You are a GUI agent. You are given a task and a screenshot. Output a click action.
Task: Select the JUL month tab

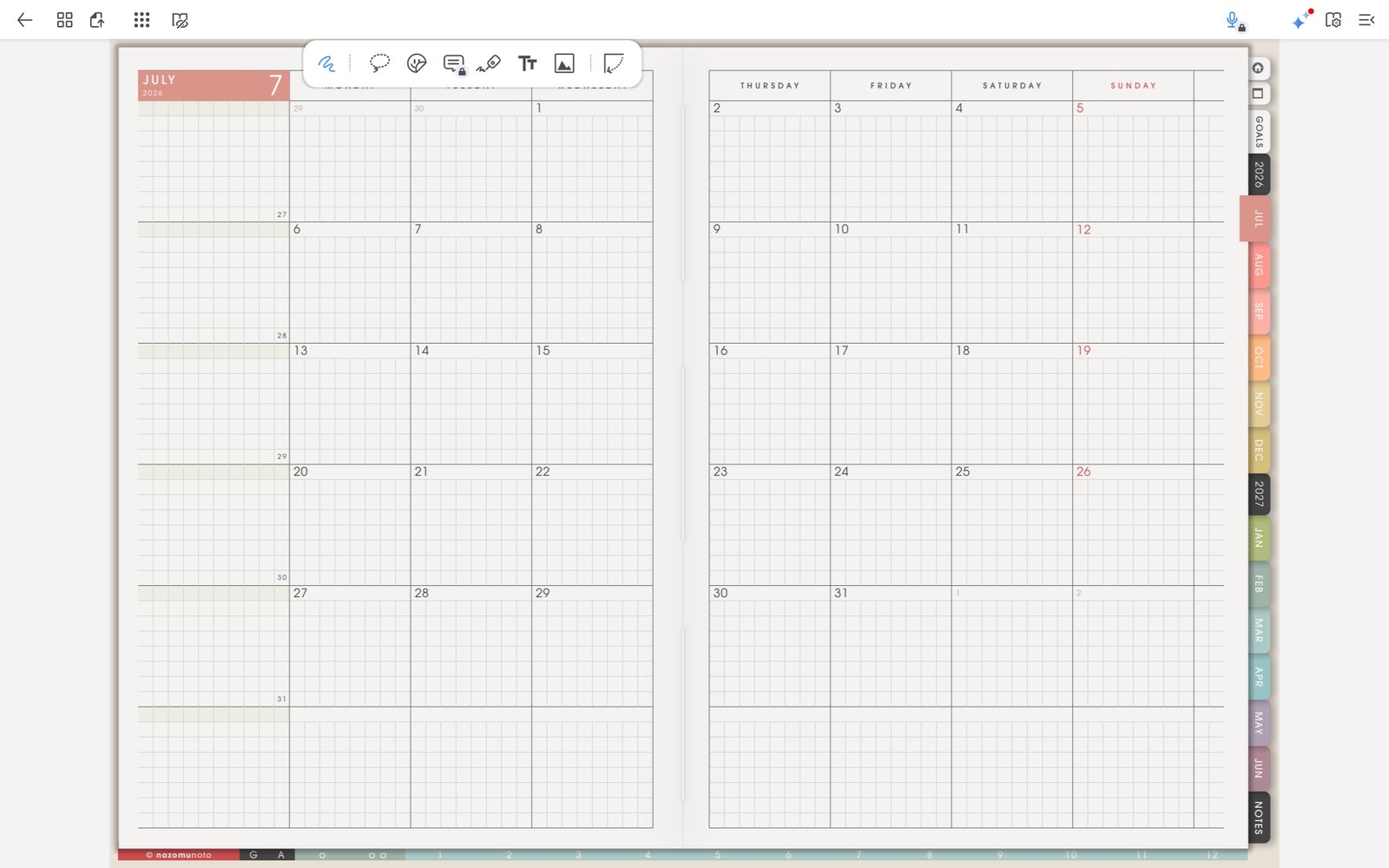click(x=1255, y=218)
